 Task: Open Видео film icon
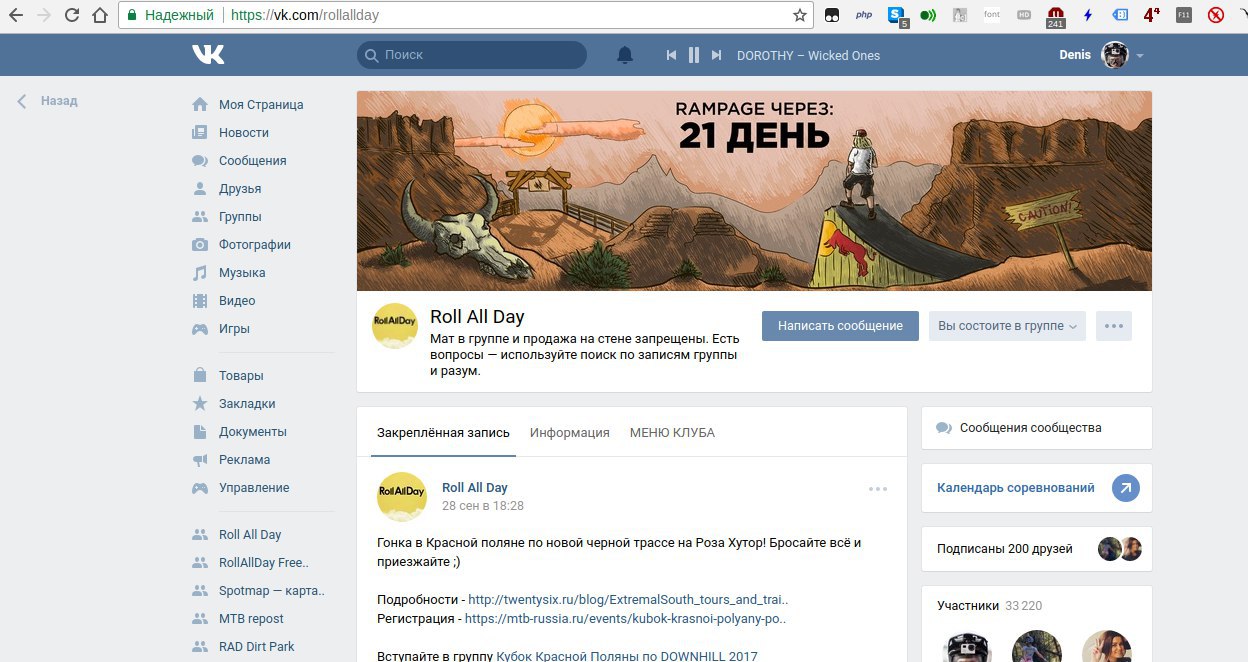[200, 301]
